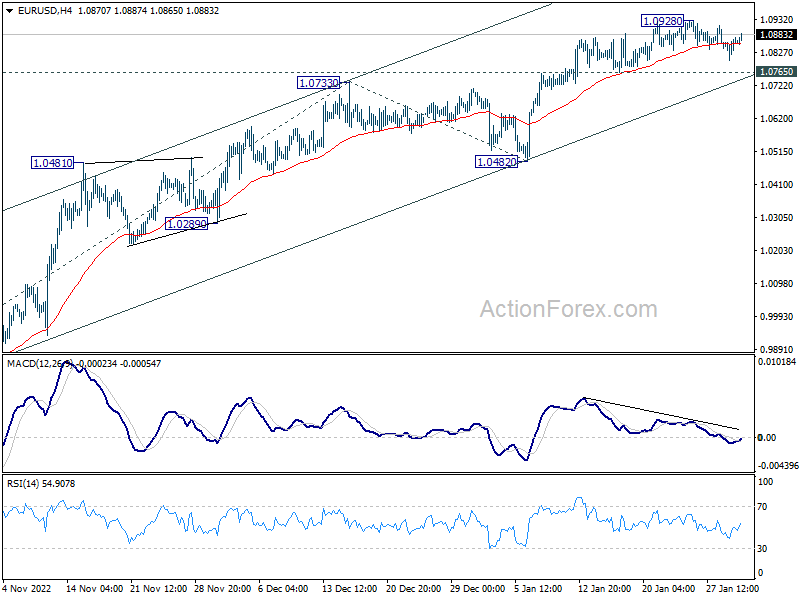
Task: Click the EURUSD,H4 symbol title
Action: (45, 11)
